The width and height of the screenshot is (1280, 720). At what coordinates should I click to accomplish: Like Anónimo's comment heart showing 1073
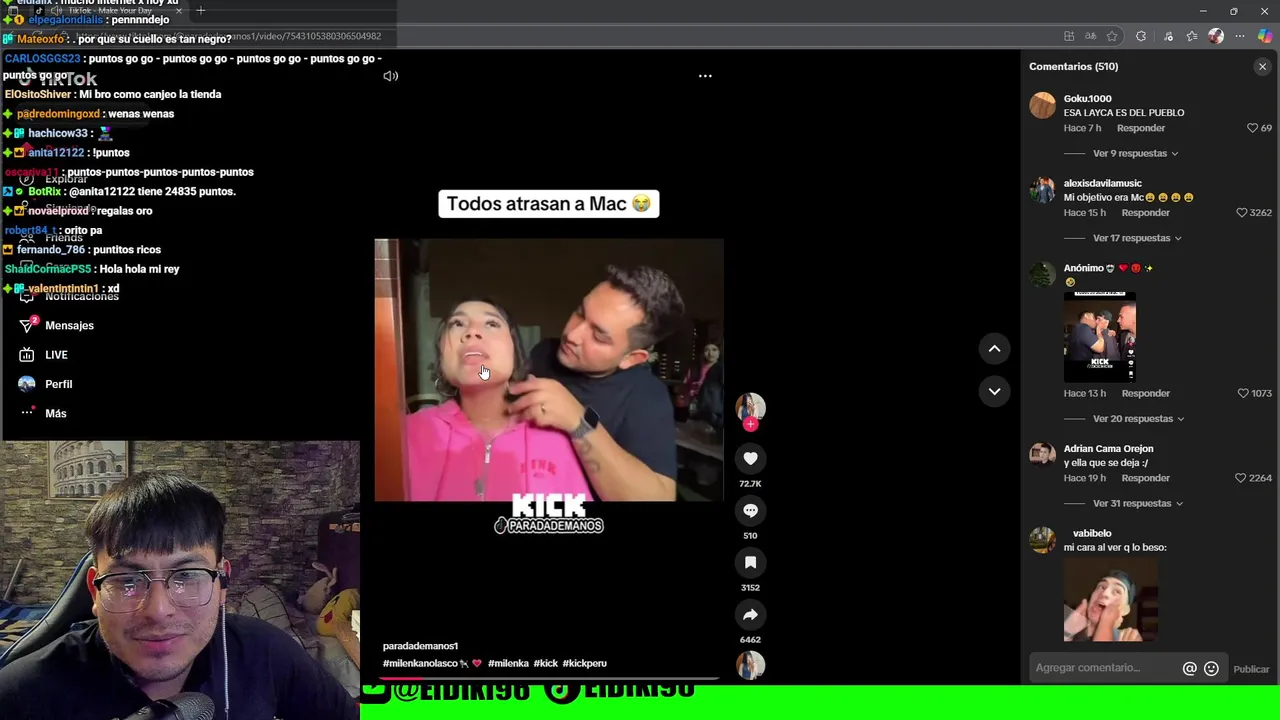point(1243,393)
